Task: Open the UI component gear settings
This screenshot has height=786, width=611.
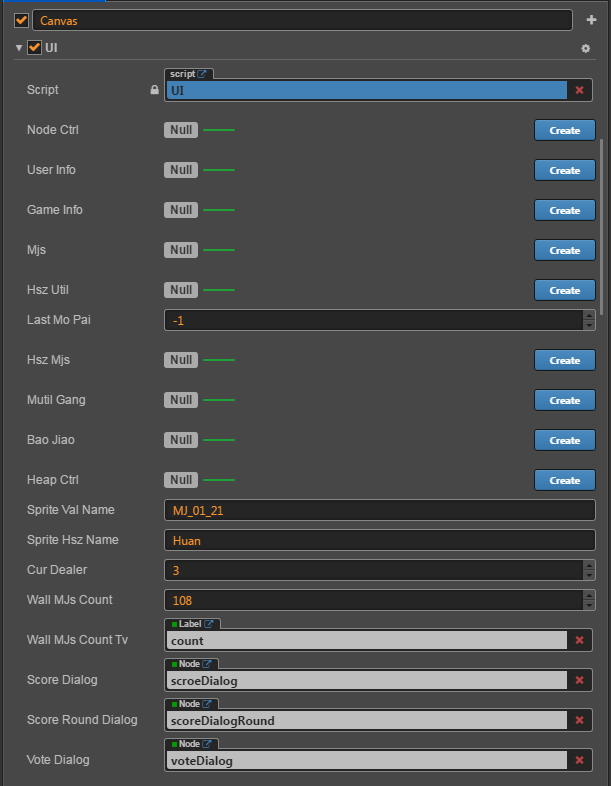Action: pyautogui.click(x=585, y=49)
